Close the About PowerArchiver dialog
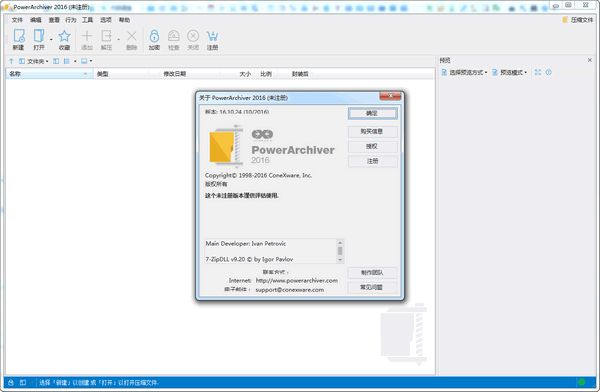The height and width of the screenshot is (392, 600). pyautogui.click(x=390, y=96)
